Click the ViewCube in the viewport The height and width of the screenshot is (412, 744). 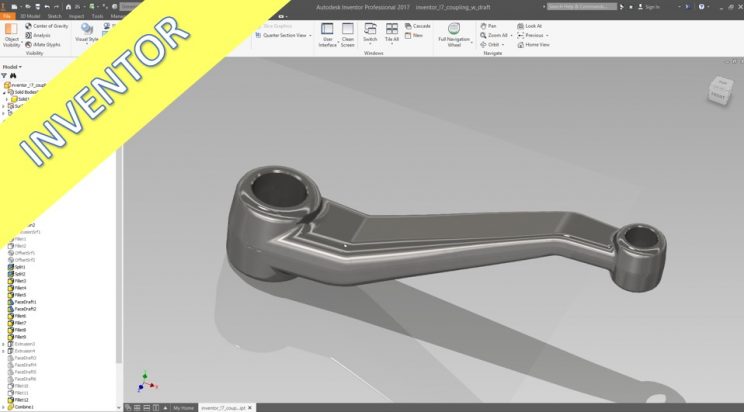719,90
